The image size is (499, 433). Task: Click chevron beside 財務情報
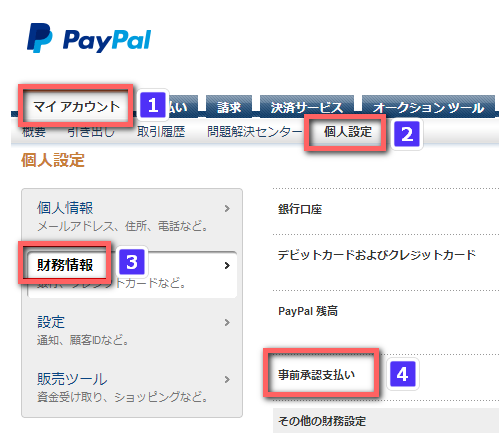point(227,265)
